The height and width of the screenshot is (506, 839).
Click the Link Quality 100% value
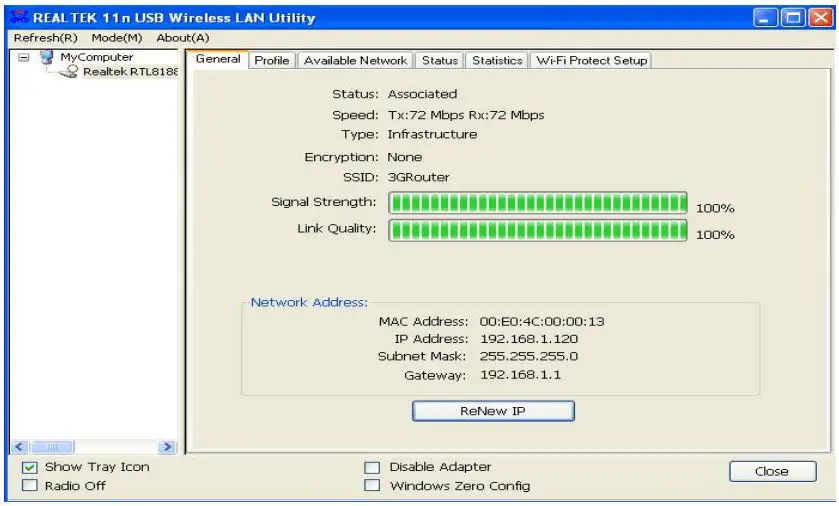point(715,235)
